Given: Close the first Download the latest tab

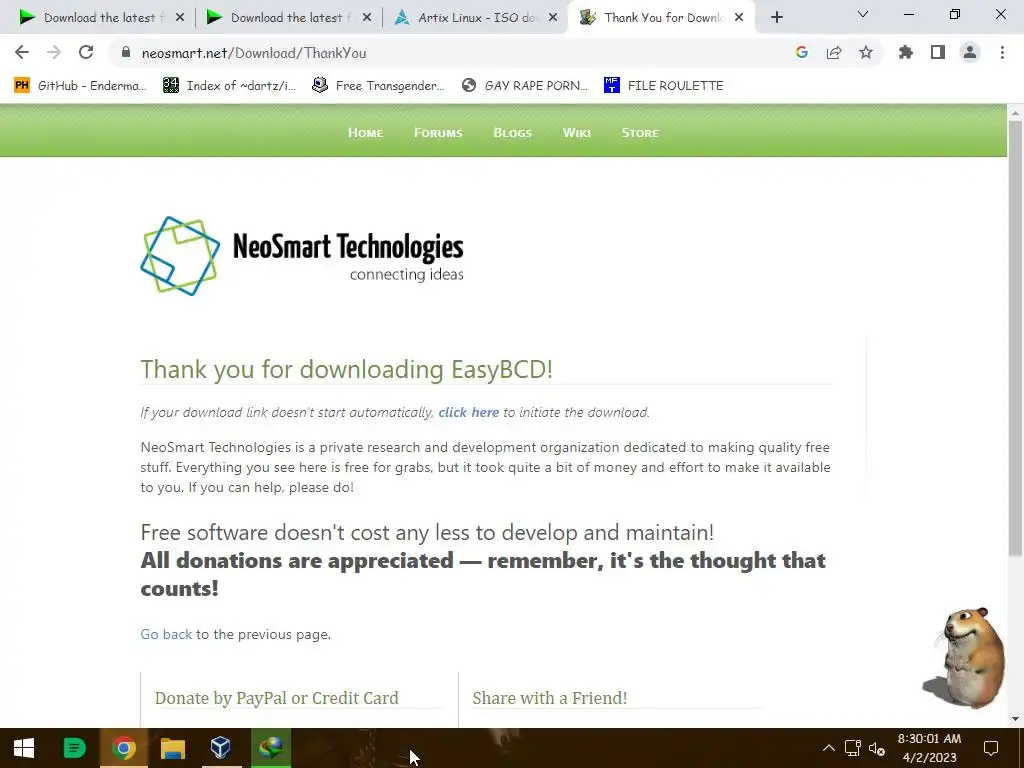Looking at the screenshot, I should click(x=180, y=18).
